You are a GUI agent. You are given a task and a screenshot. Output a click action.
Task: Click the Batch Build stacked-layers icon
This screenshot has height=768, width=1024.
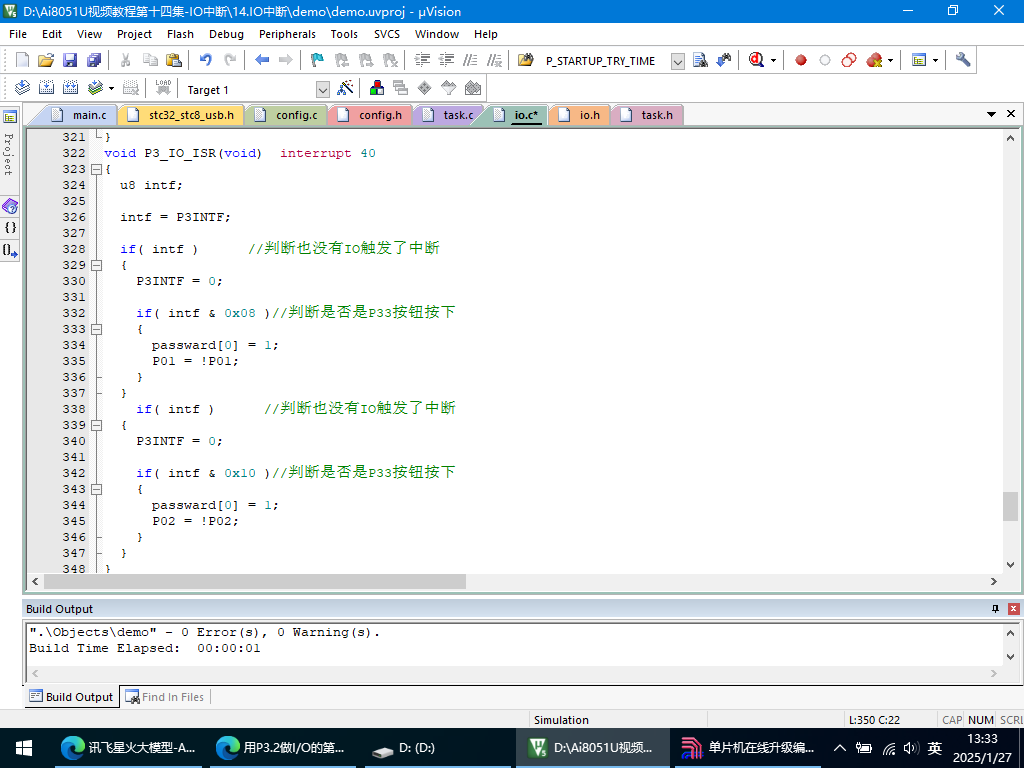[x=95, y=88]
